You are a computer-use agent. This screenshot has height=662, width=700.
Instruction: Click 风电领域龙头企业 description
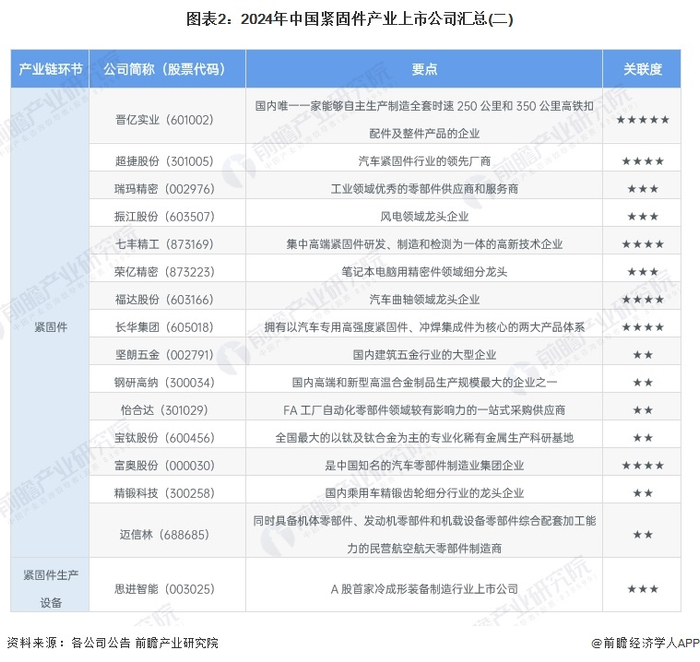point(424,217)
